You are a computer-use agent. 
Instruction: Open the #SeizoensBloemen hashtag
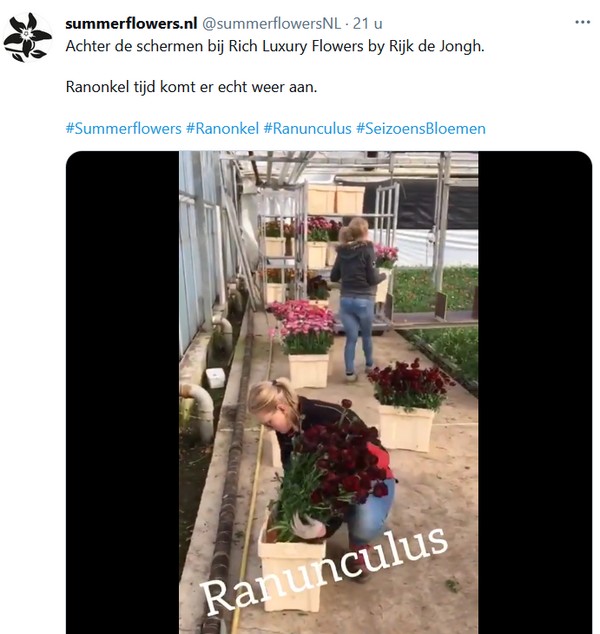pos(420,129)
